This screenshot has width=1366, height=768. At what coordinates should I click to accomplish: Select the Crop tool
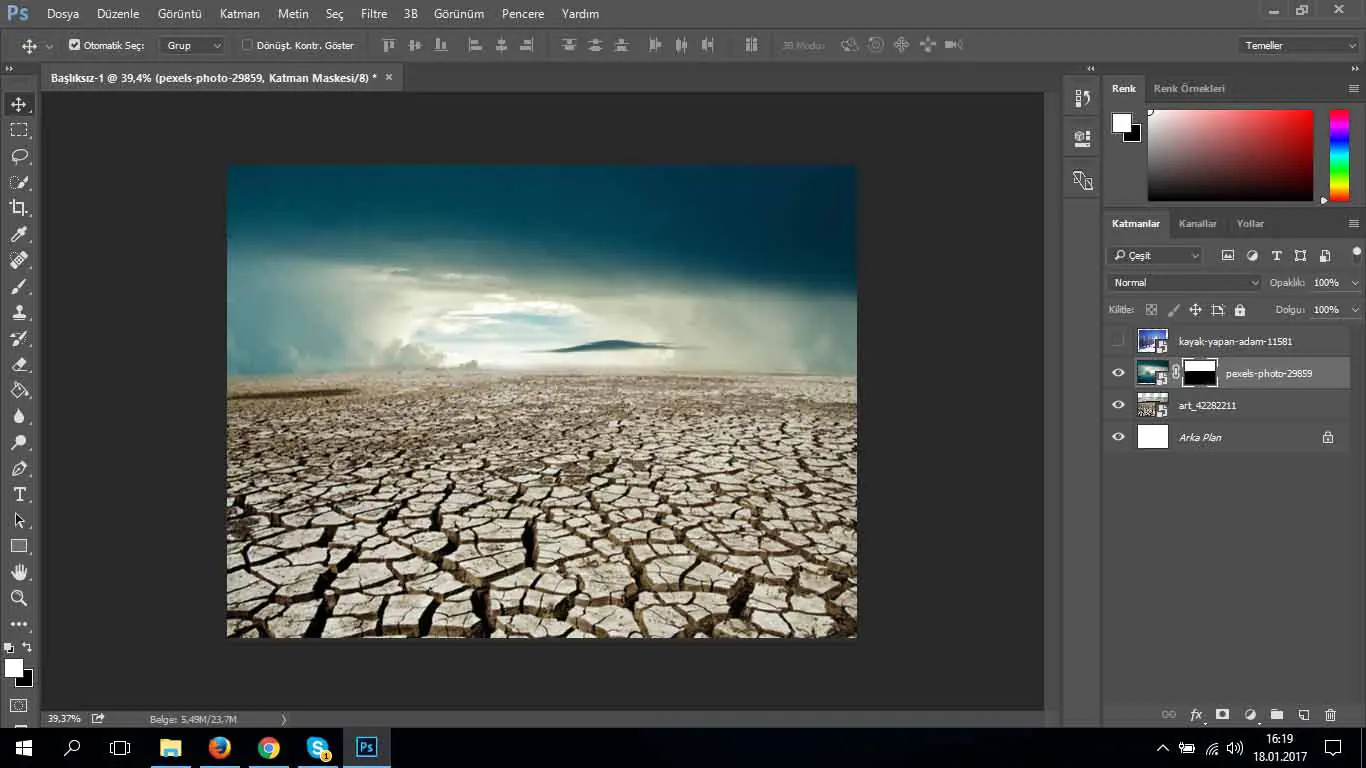19,208
